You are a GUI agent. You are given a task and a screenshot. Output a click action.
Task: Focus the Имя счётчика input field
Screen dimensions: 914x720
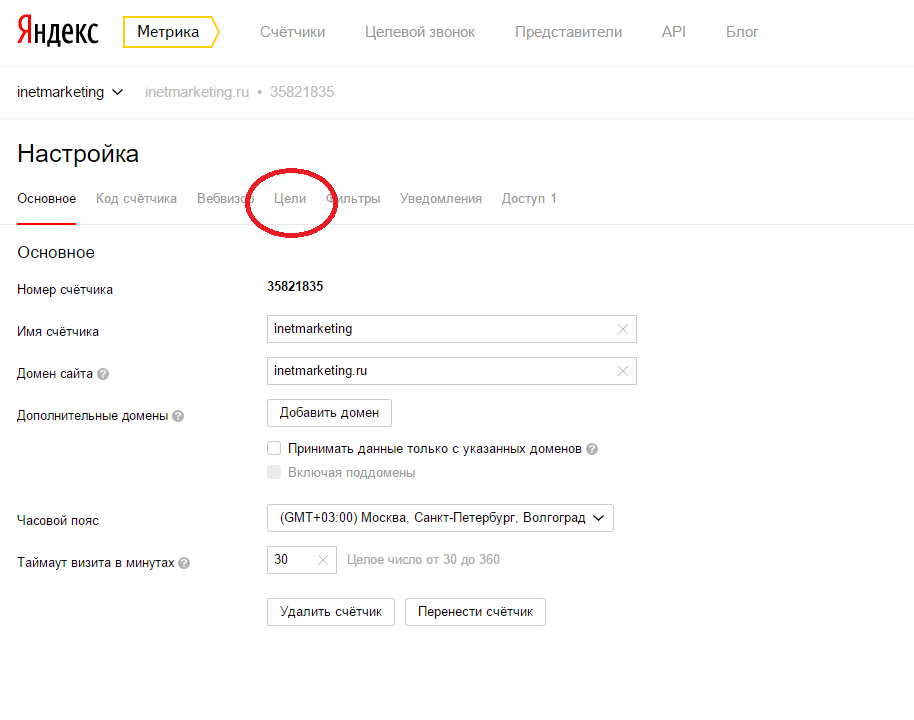[x=452, y=329]
